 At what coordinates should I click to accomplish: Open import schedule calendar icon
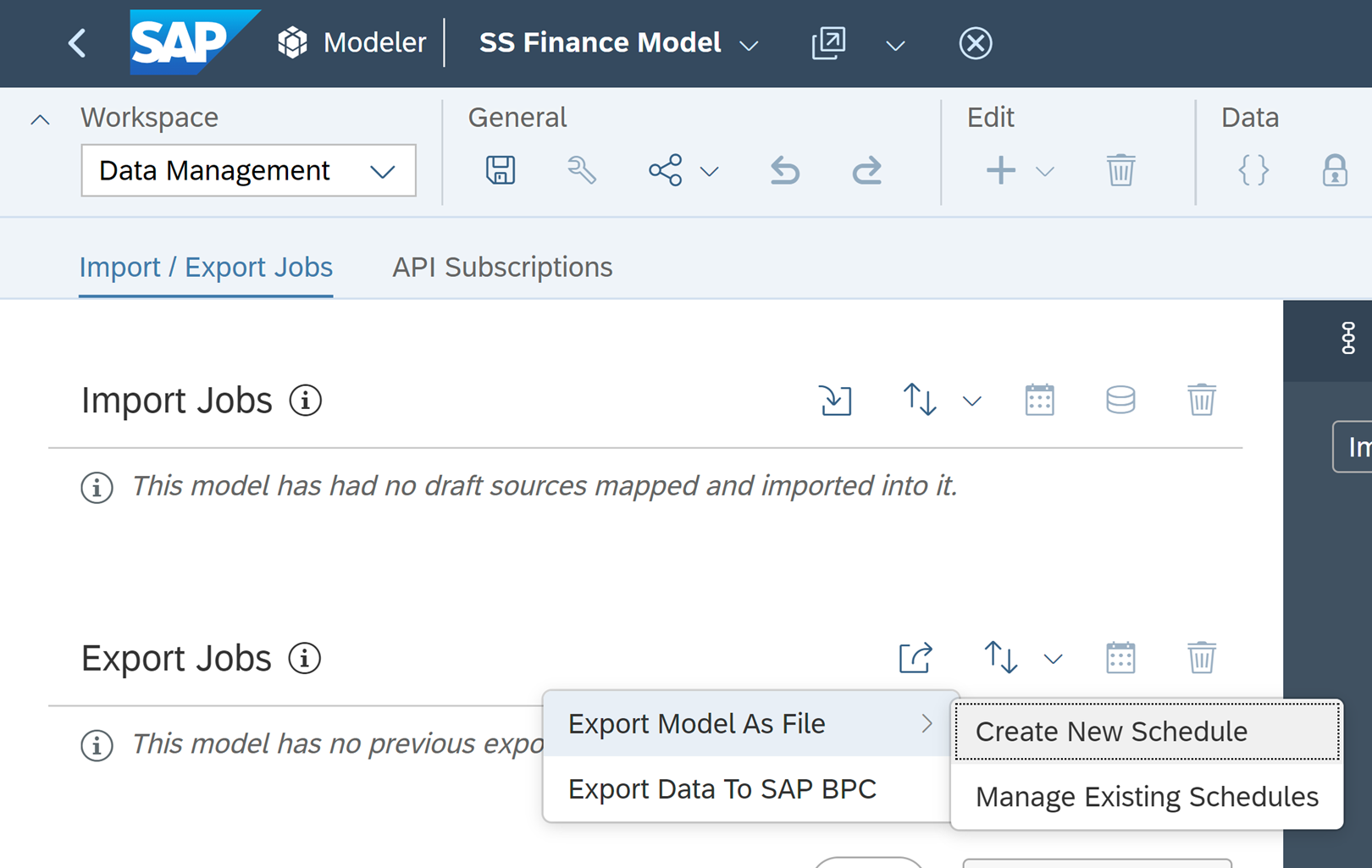(x=1039, y=401)
